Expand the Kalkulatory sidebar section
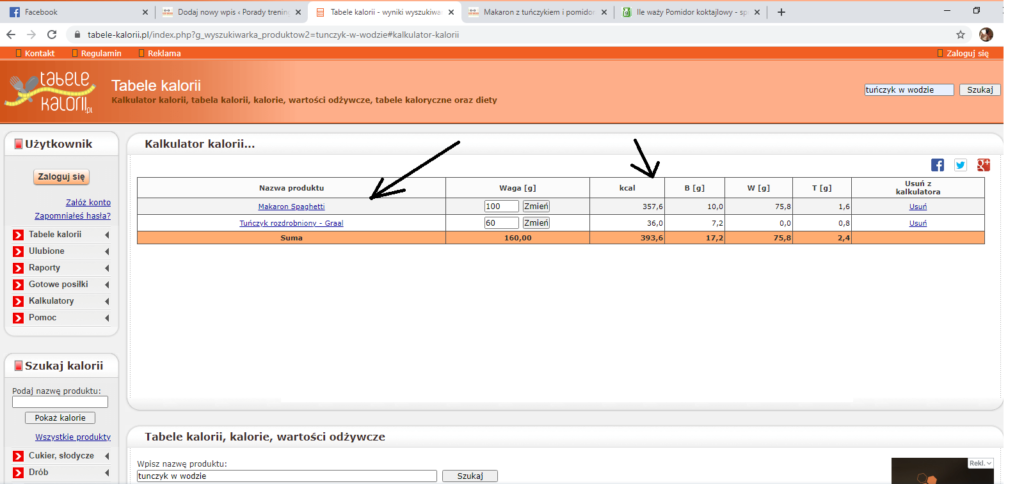This screenshot has width=1024, height=484. click(x=61, y=301)
